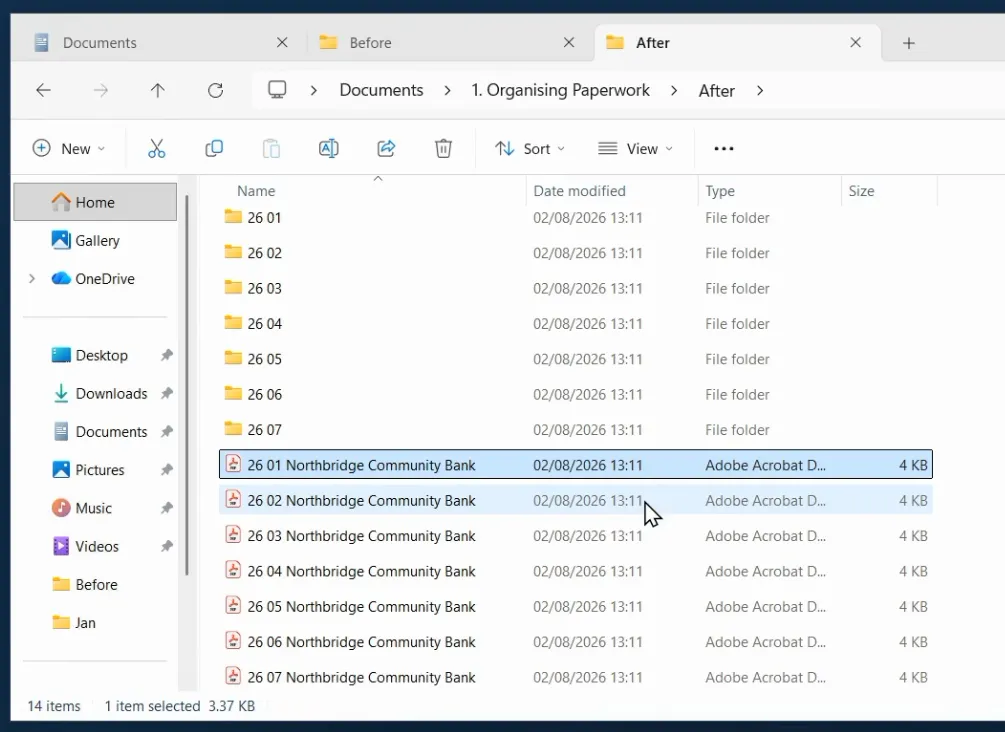Click After in the breadcrumb path

[717, 90]
